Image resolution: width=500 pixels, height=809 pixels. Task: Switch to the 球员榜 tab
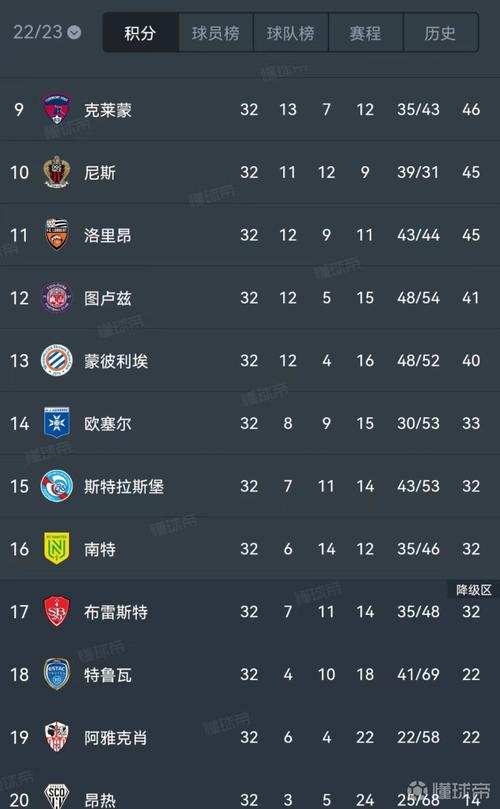[x=216, y=33]
